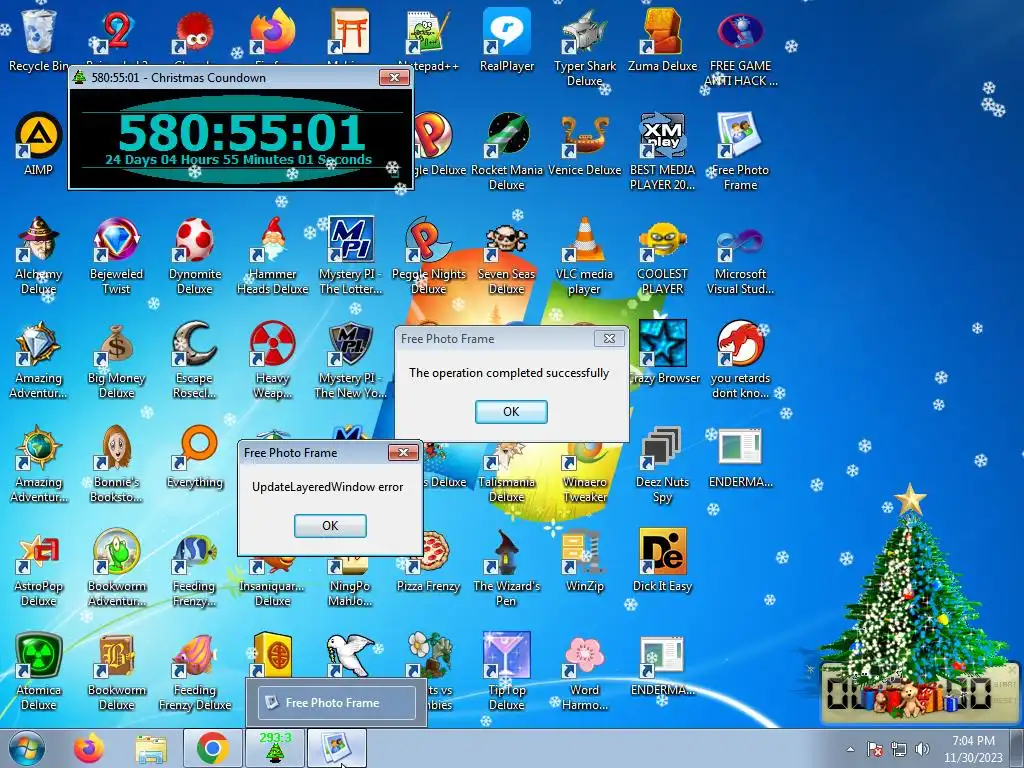The width and height of the screenshot is (1024, 768).
Task: Launch Google Chrome from taskbar
Action: tap(212, 748)
